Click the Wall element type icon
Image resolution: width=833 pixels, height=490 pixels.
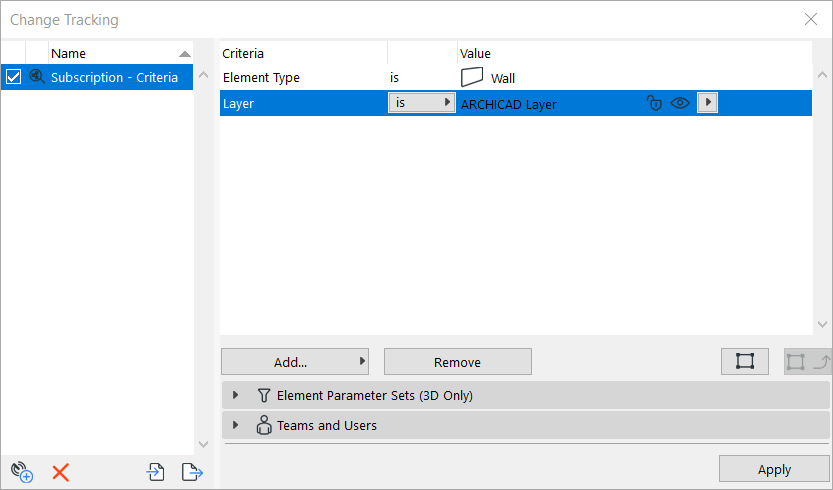coord(472,77)
